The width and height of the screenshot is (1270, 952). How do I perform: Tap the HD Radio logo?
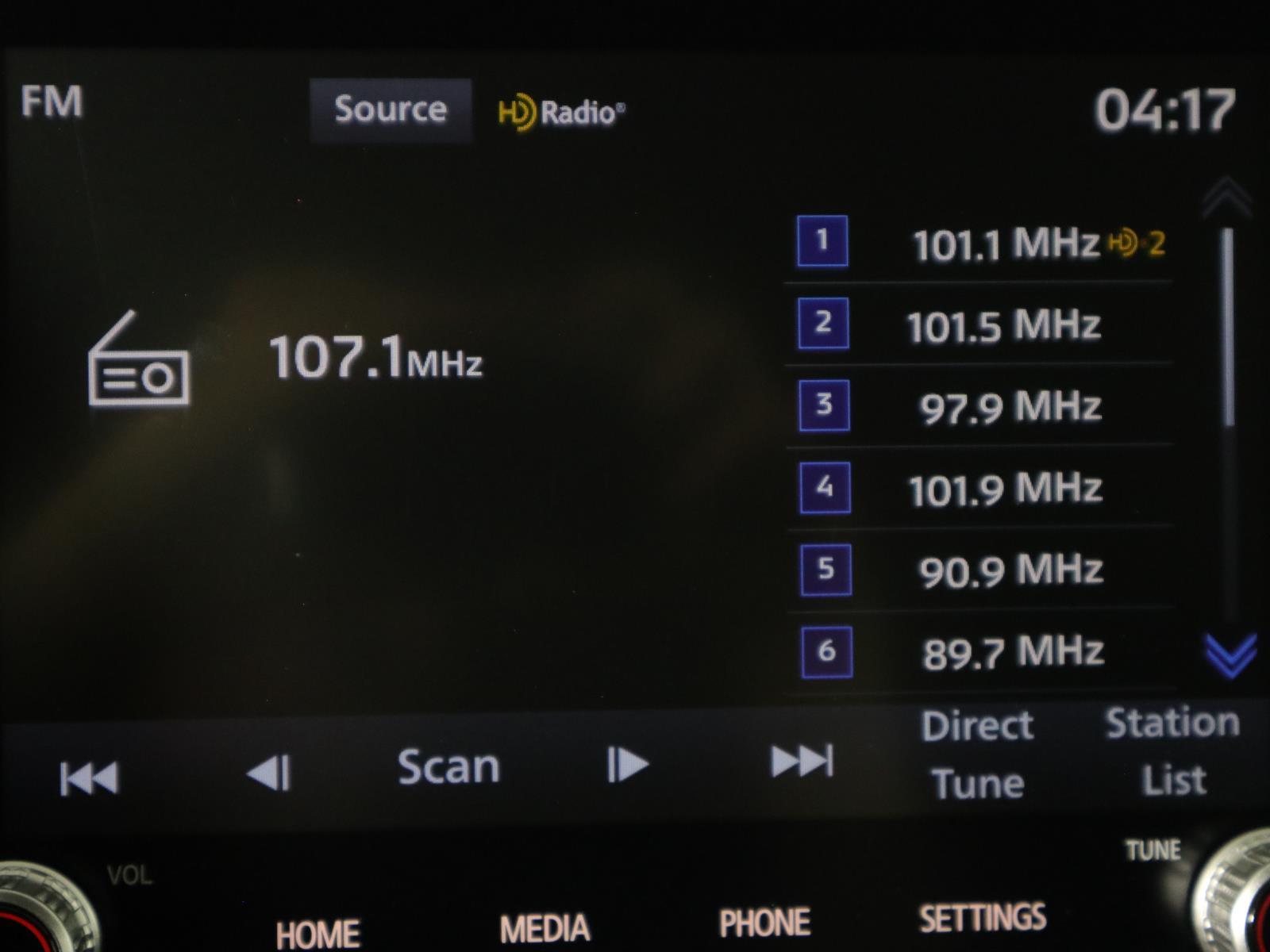click(x=562, y=113)
